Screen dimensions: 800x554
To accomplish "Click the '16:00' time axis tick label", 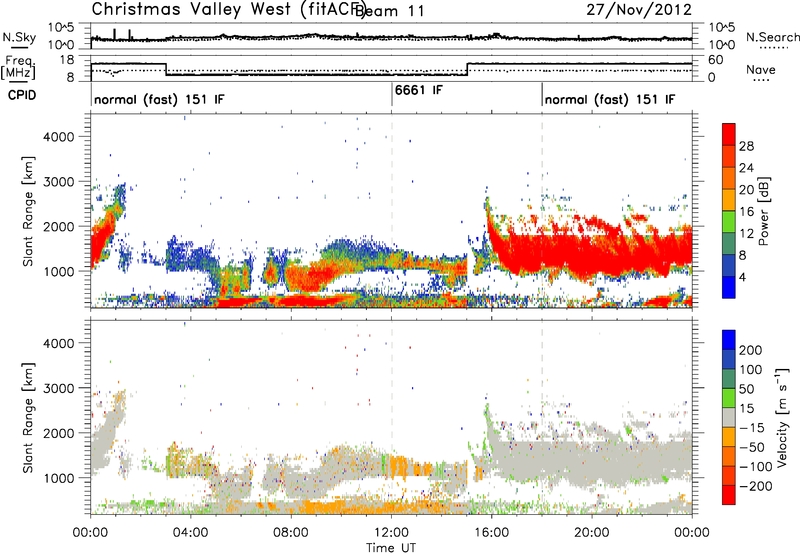I will pyautogui.click(x=491, y=533).
